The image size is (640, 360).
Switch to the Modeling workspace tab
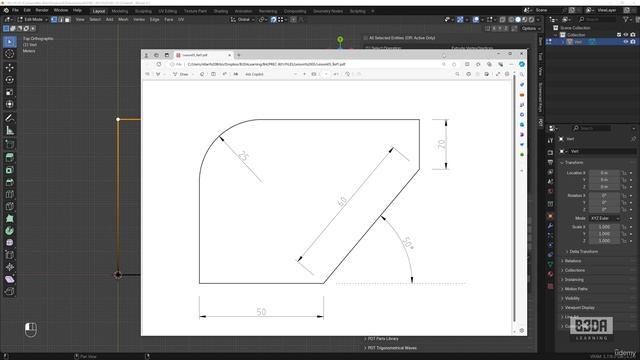click(x=120, y=11)
